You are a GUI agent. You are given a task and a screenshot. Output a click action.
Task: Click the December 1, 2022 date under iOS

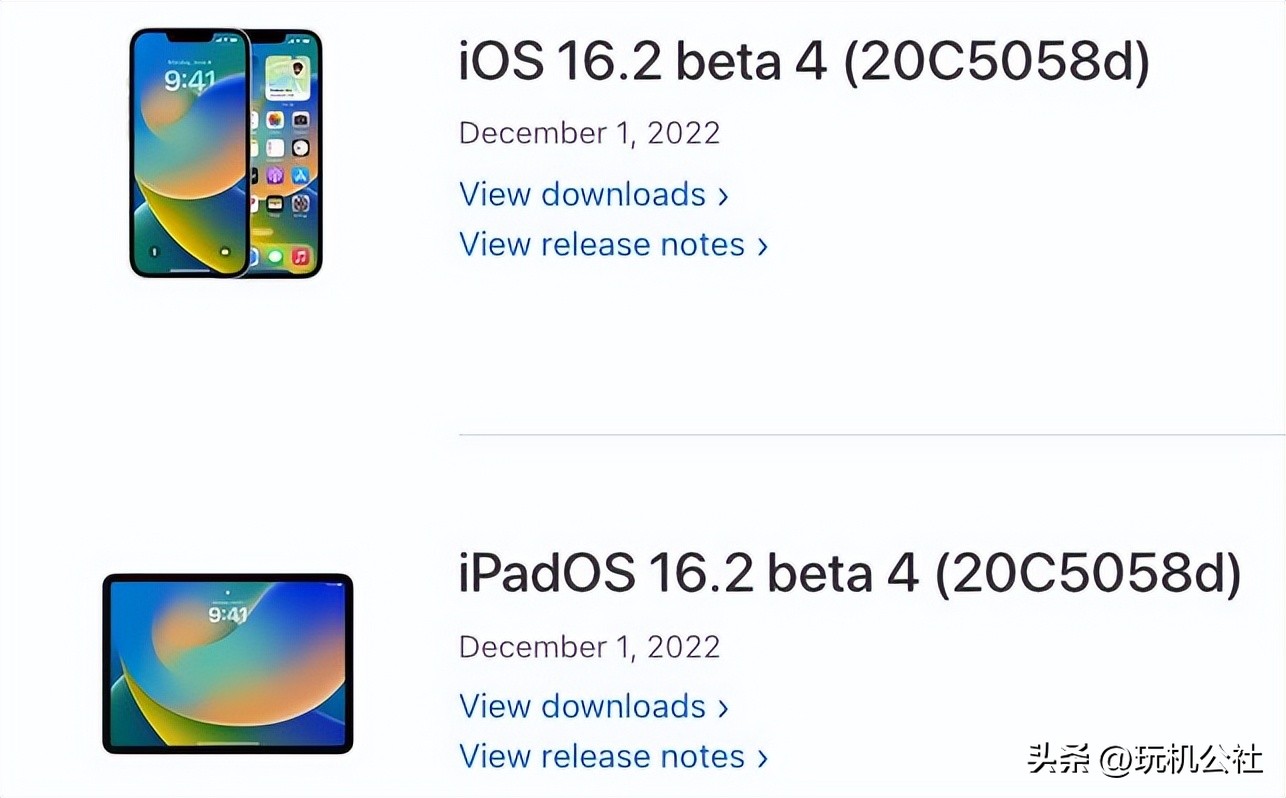(x=589, y=132)
